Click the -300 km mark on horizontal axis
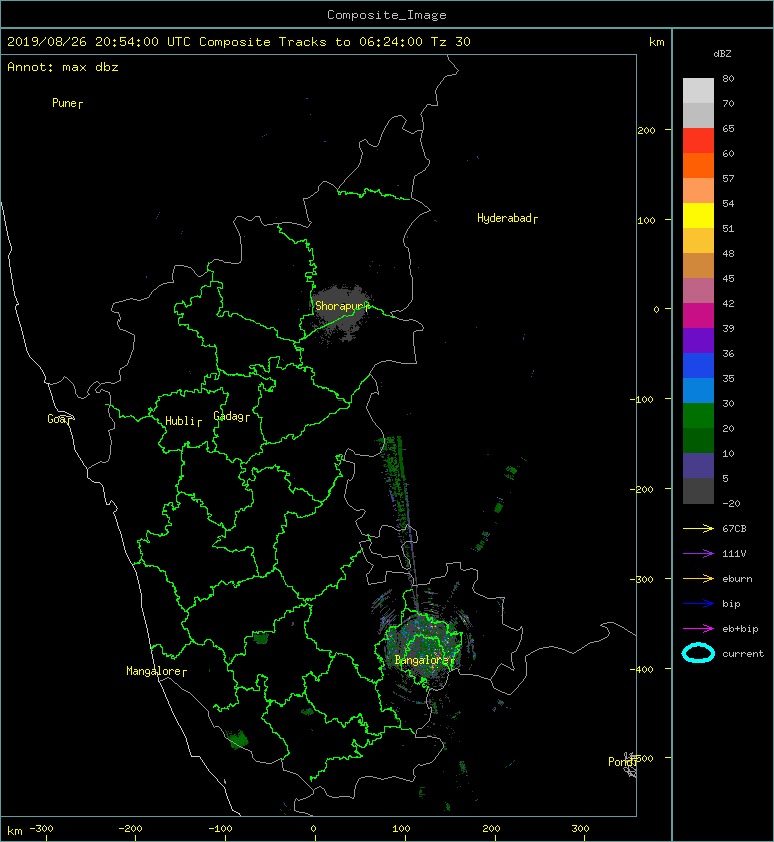The image size is (774, 842). pos(41,828)
